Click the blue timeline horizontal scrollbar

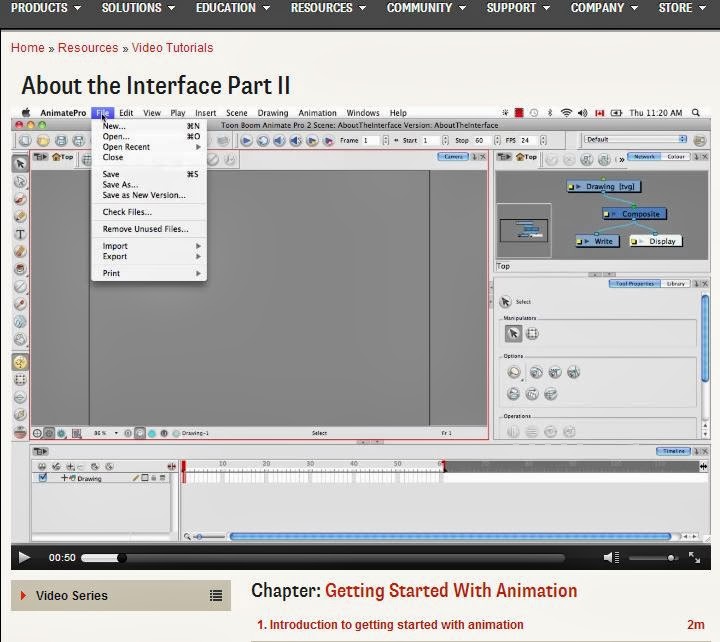pos(450,536)
